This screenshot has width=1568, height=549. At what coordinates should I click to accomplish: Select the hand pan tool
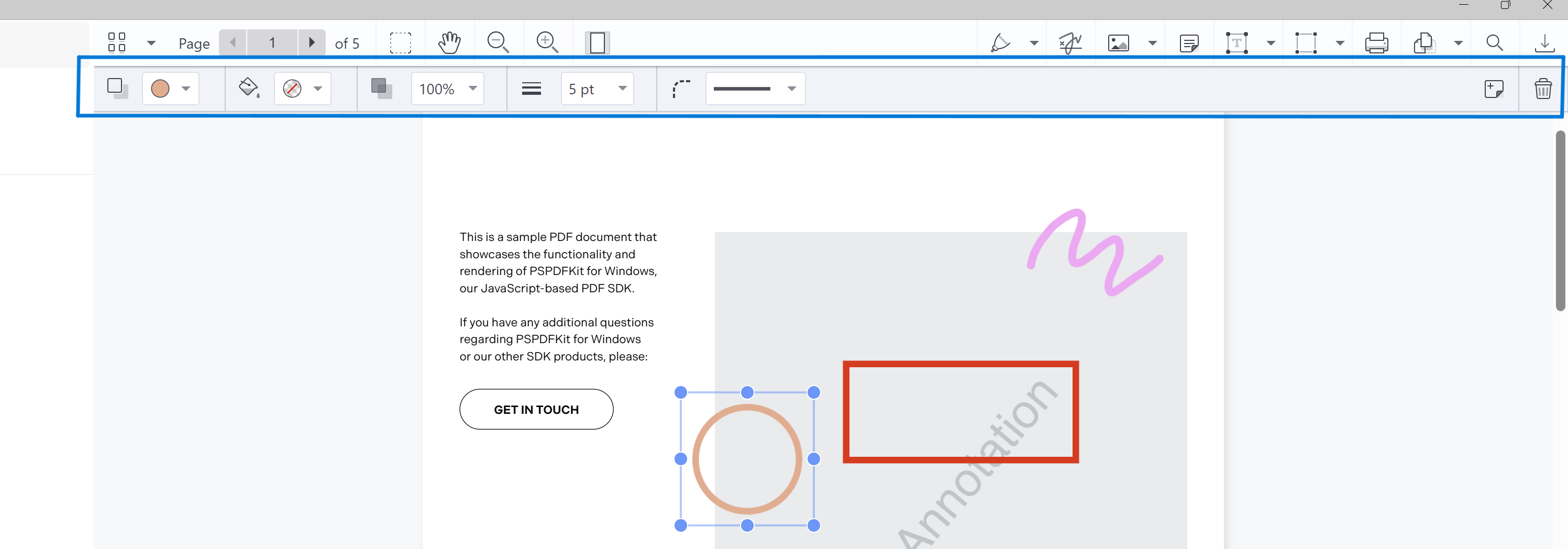[449, 42]
